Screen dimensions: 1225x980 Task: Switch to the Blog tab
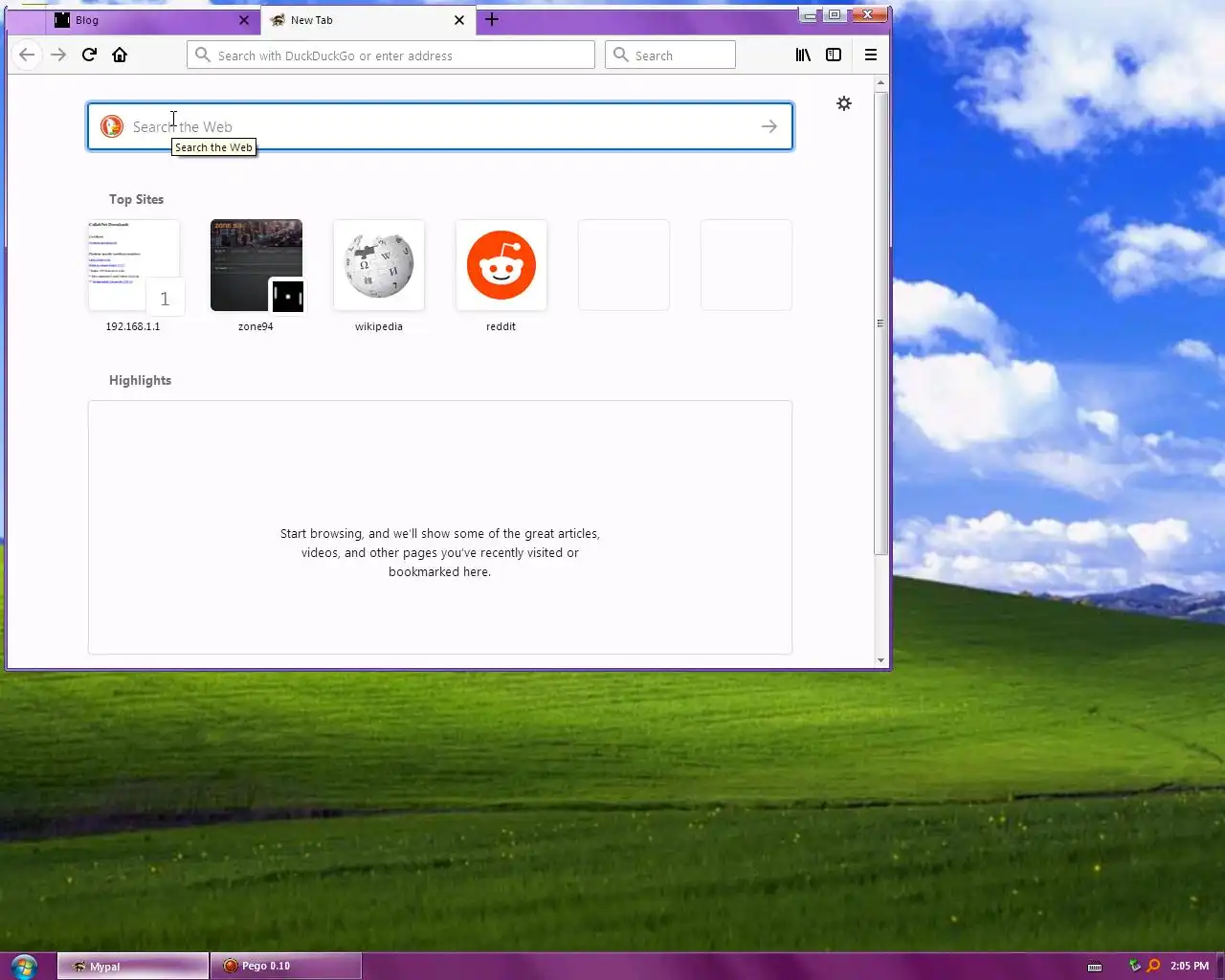153,20
